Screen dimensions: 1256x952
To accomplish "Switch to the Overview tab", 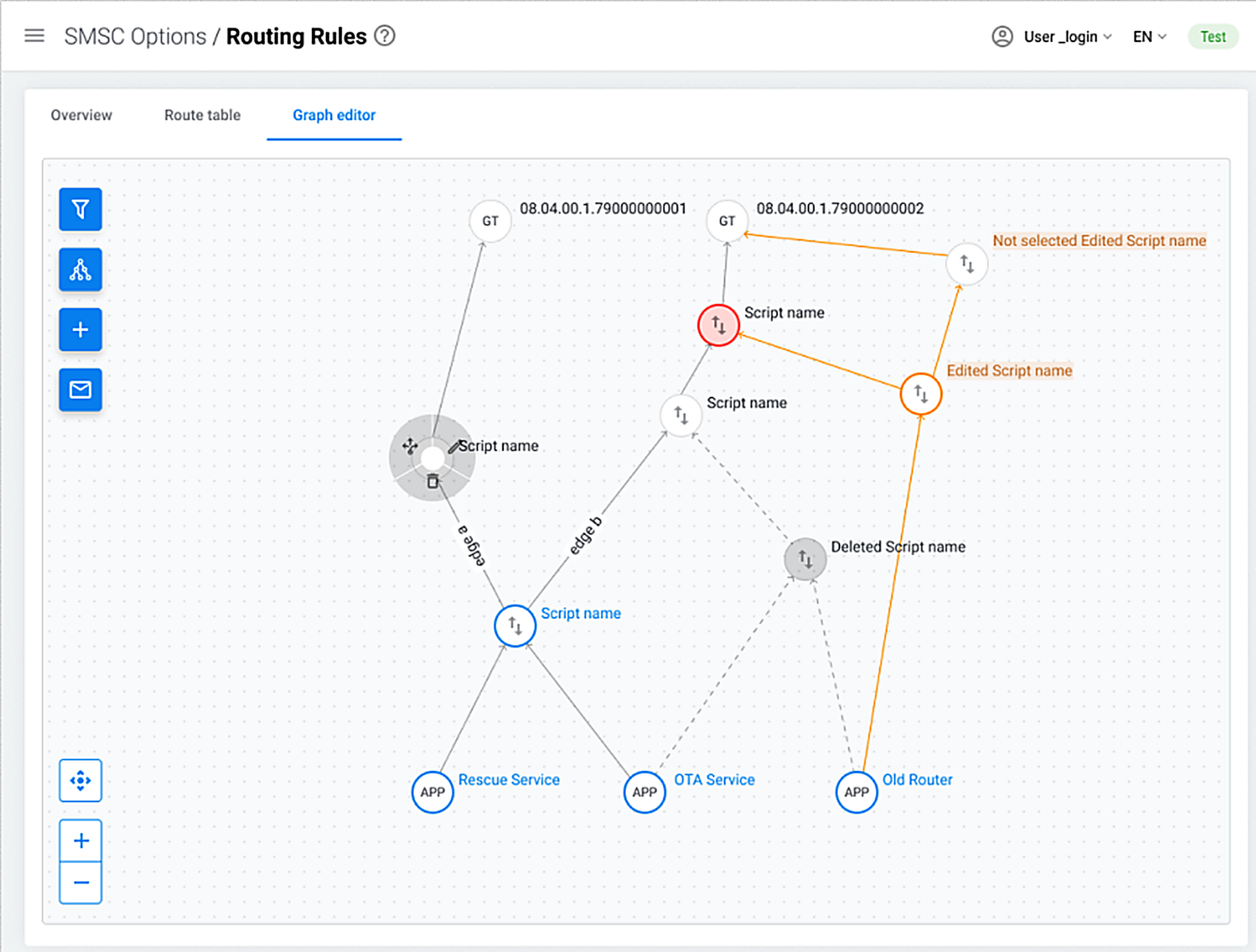I will tap(82, 115).
